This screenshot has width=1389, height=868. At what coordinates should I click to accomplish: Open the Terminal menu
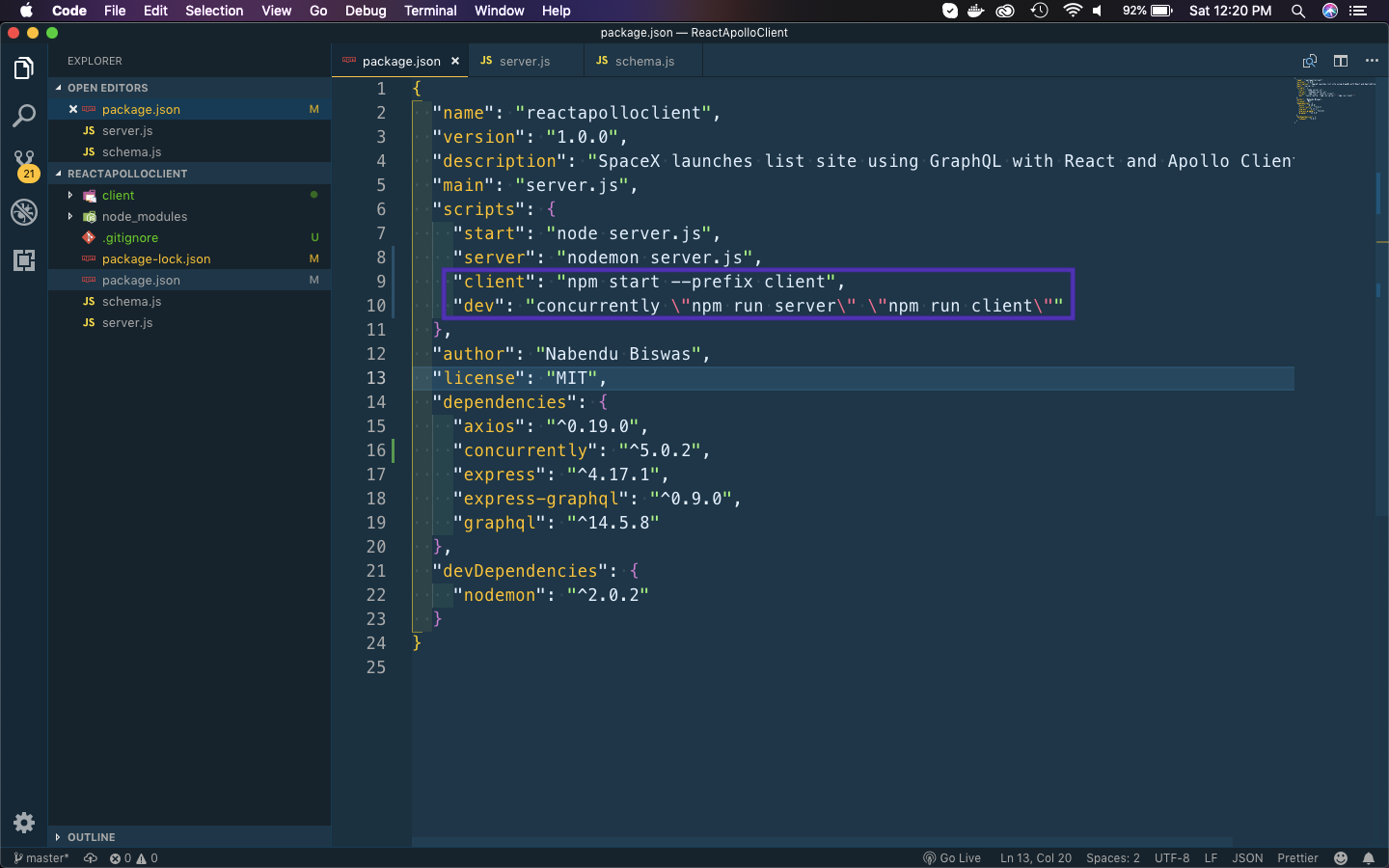pyautogui.click(x=430, y=11)
